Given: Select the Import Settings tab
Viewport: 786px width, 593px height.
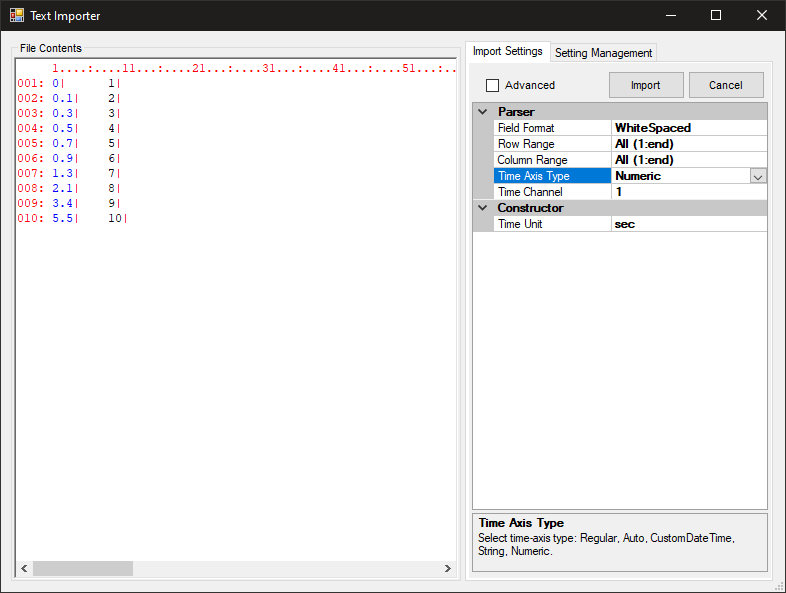Looking at the screenshot, I should pyautogui.click(x=507, y=51).
